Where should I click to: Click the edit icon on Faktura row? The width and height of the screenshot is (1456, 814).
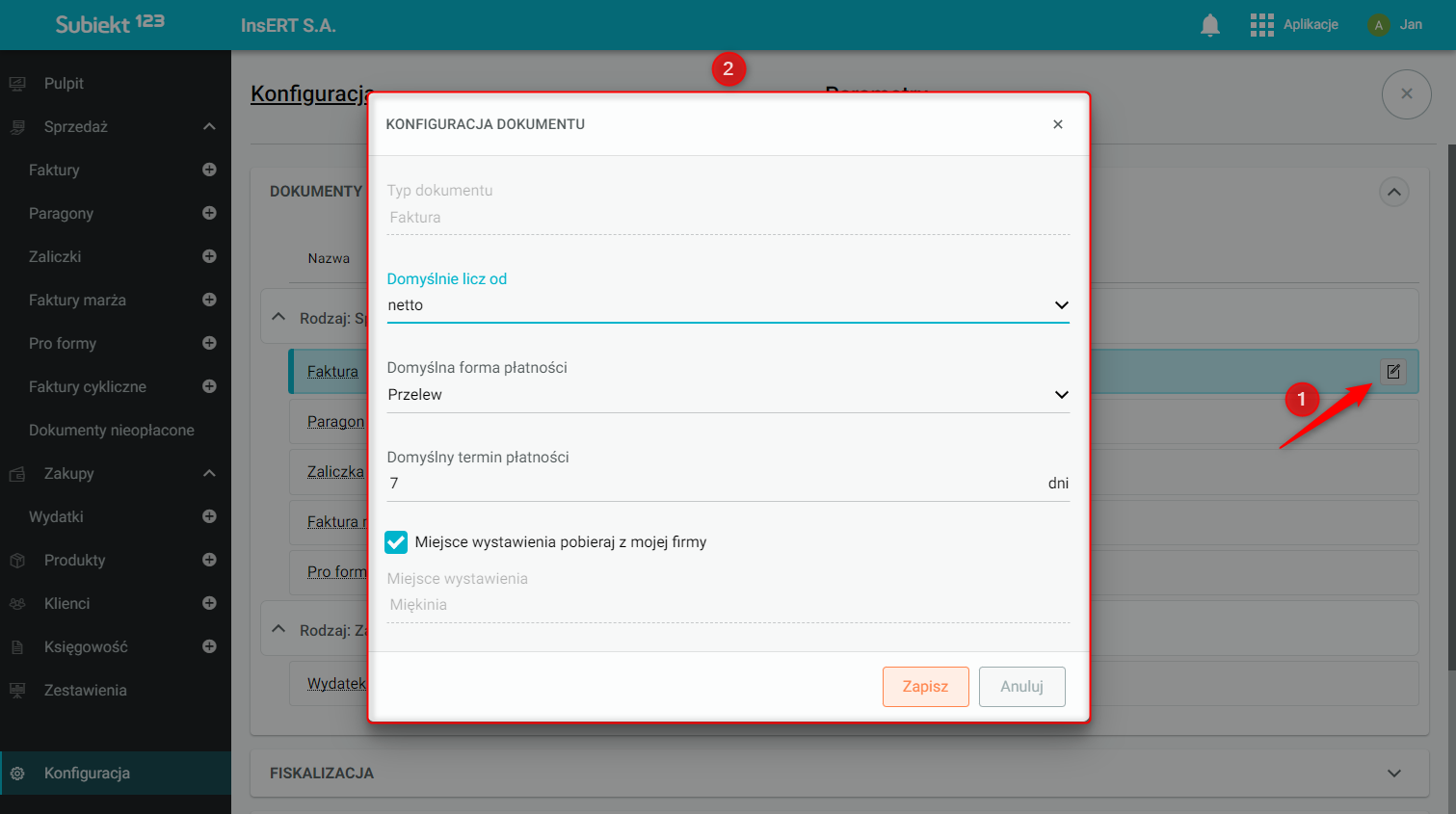click(x=1393, y=372)
